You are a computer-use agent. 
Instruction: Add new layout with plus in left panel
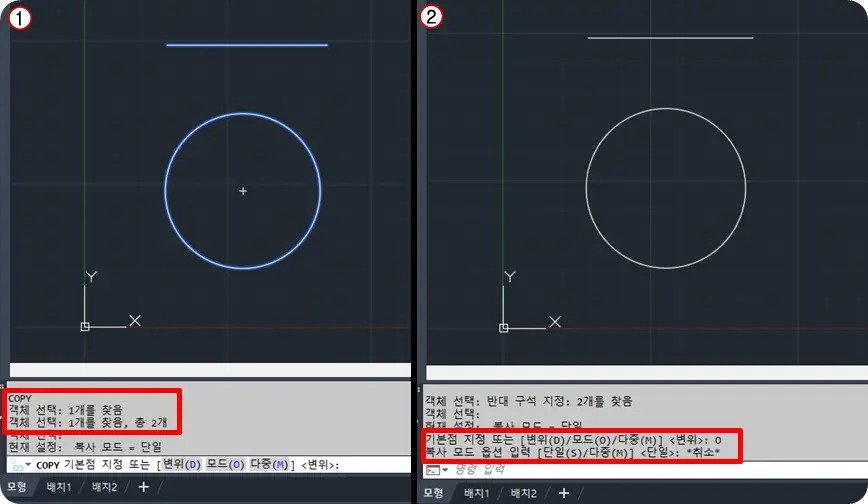(143, 487)
